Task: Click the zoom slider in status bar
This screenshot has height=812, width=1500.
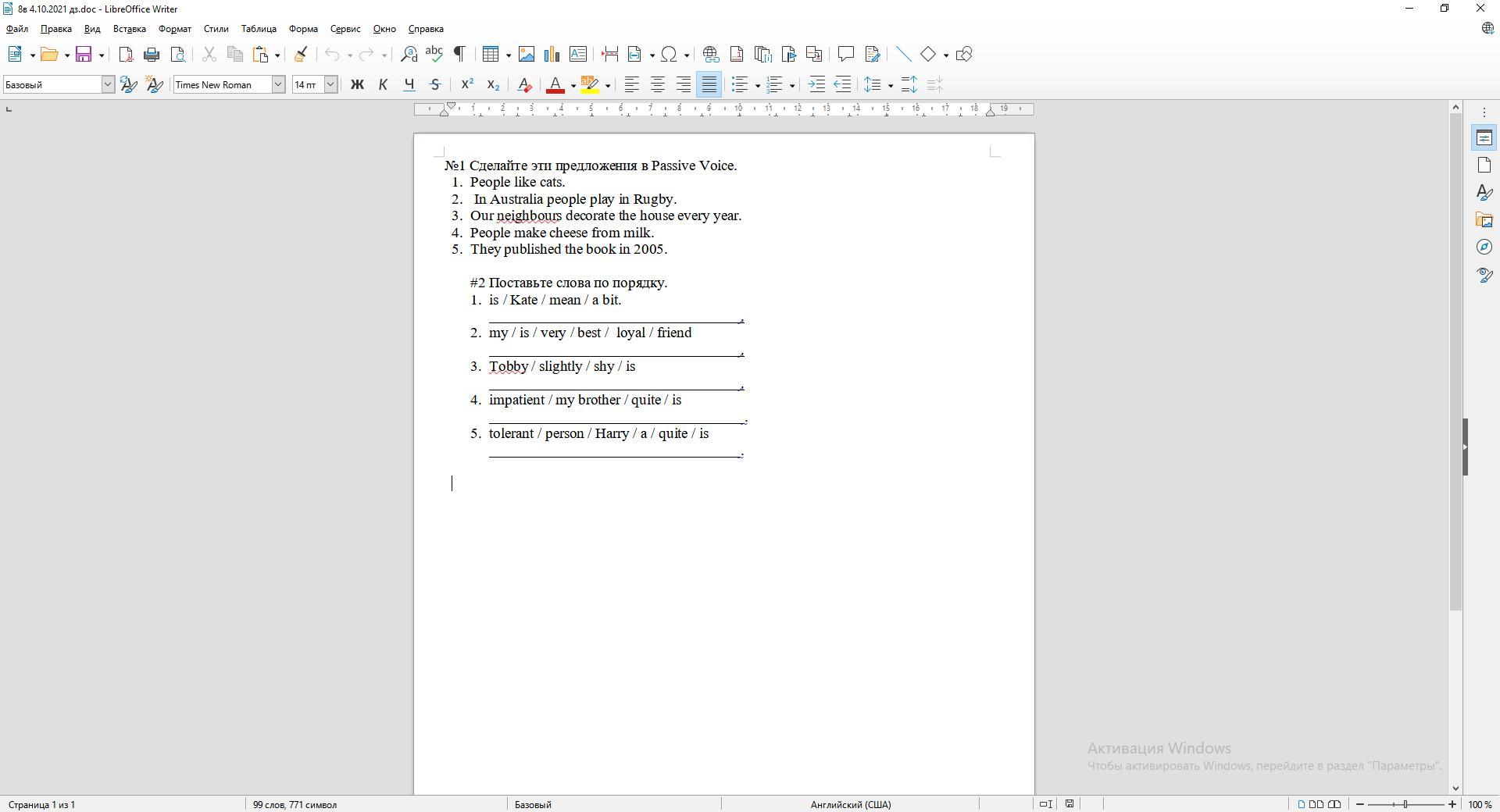Action: tap(1405, 804)
